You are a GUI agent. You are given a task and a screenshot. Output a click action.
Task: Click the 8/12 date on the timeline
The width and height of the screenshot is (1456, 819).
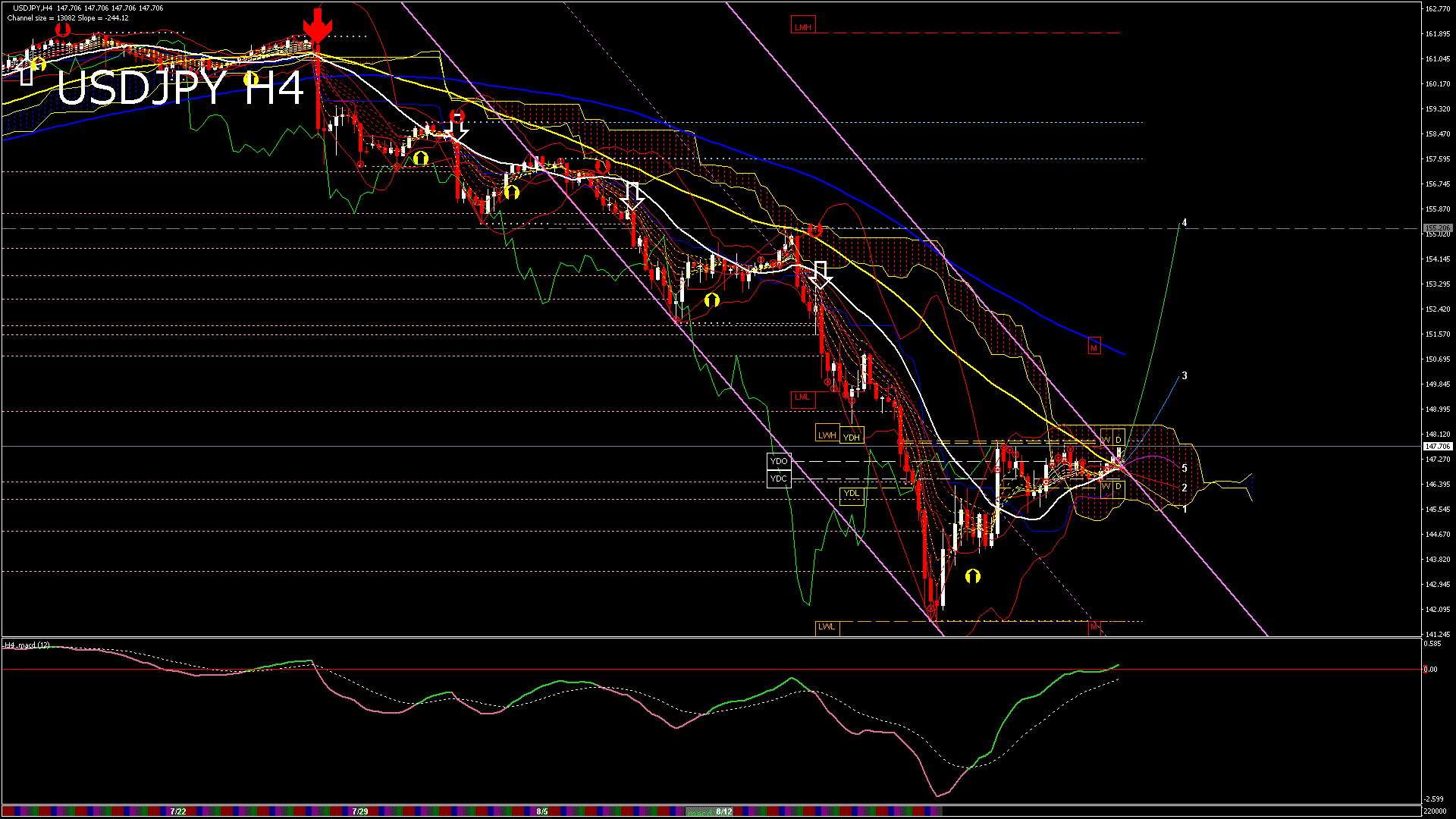click(724, 811)
